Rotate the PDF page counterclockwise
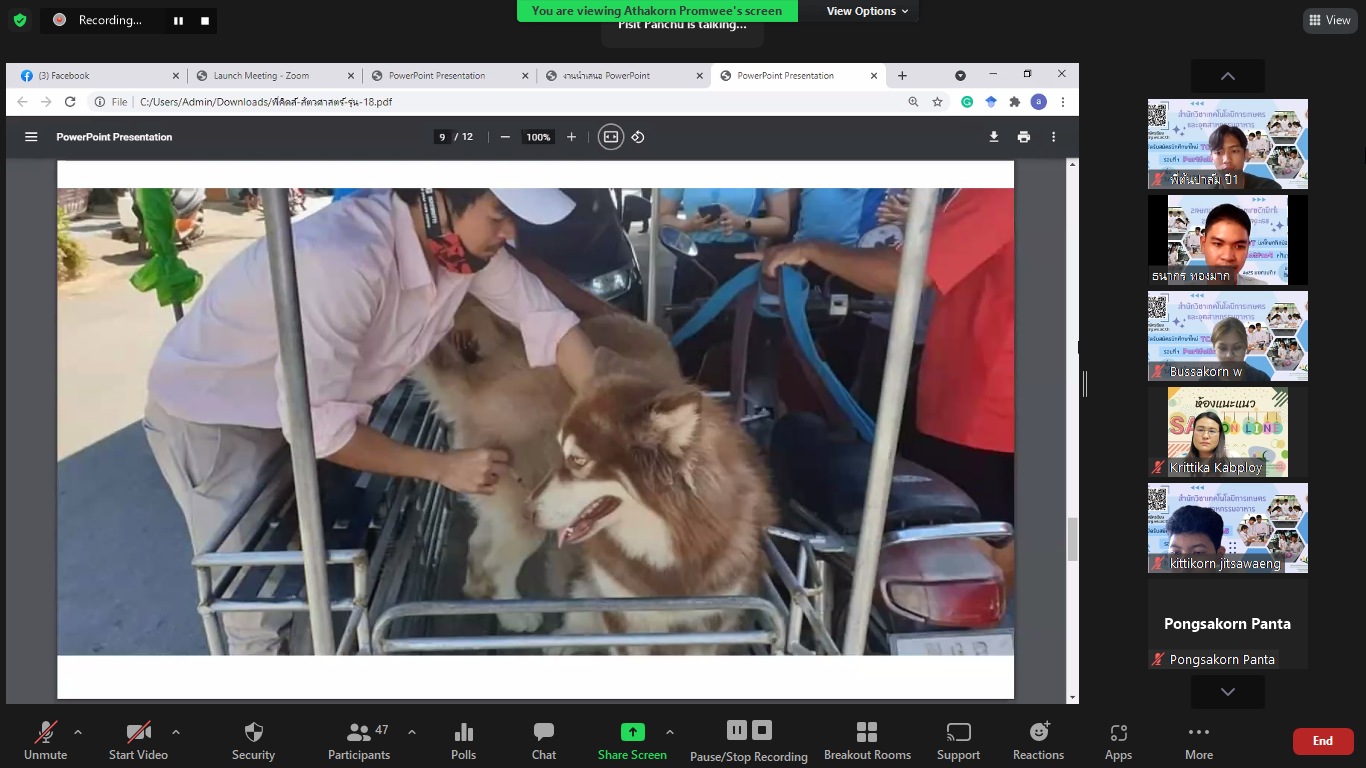The width and height of the screenshot is (1366, 768). (x=638, y=137)
